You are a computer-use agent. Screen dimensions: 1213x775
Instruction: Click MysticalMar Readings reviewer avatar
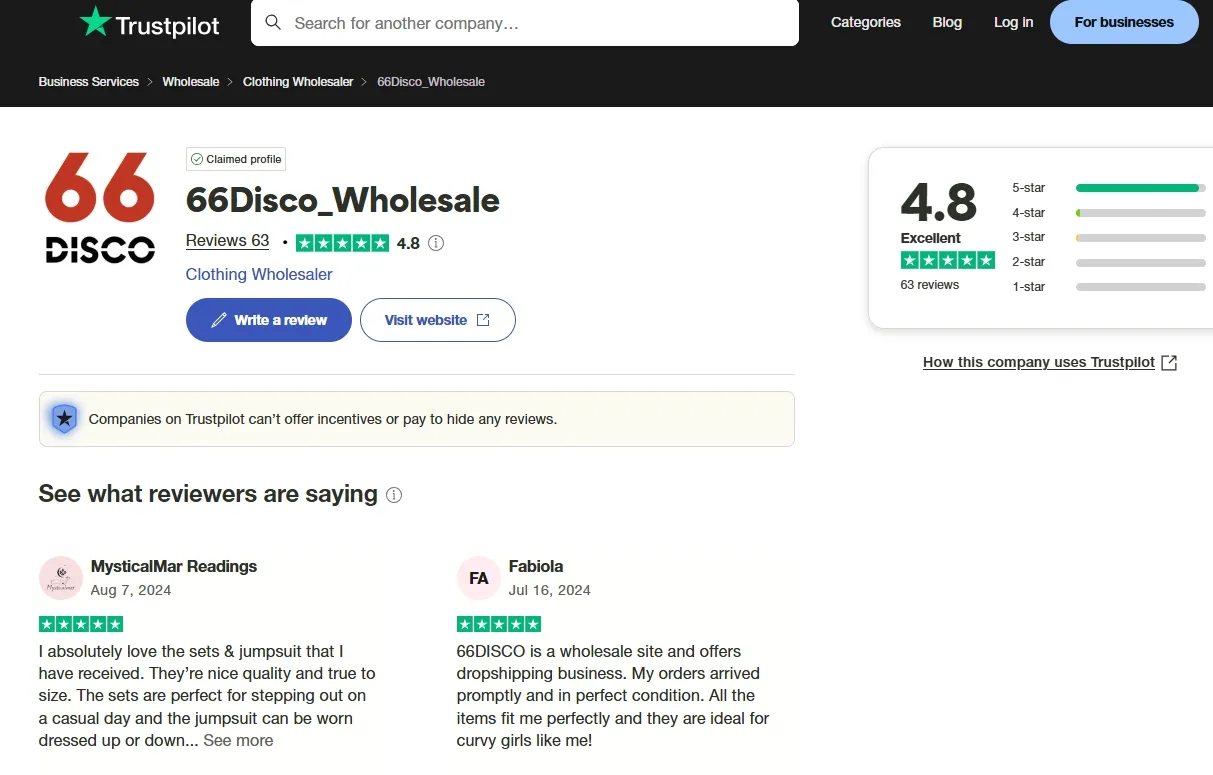point(60,577)
